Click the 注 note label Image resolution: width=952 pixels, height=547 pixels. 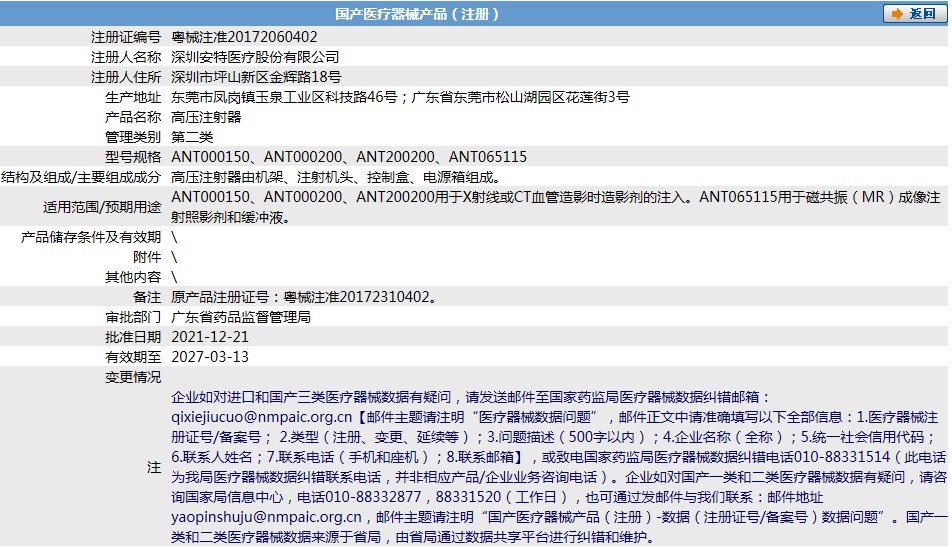point(154,467)
